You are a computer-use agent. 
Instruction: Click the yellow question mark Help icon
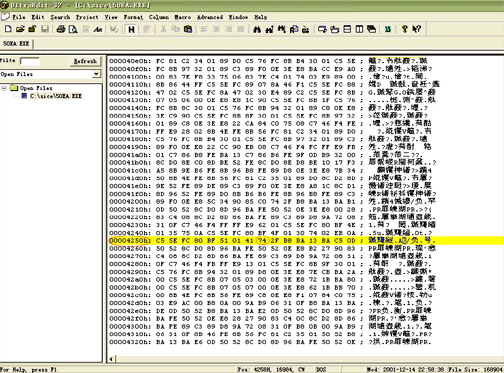point(405,29)
